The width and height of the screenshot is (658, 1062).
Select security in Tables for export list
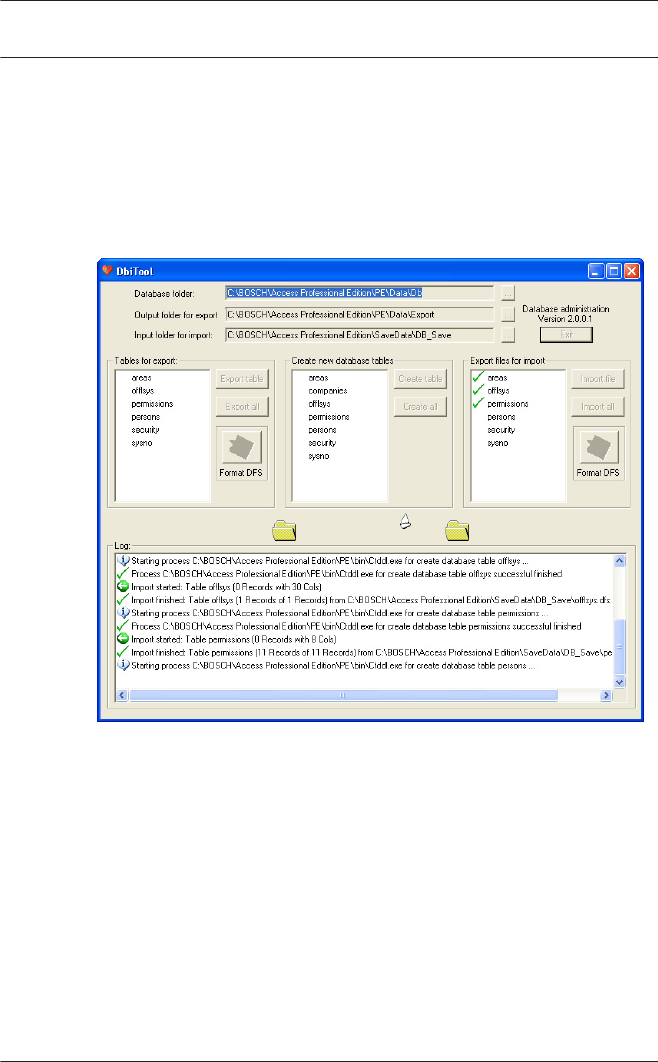146,429
